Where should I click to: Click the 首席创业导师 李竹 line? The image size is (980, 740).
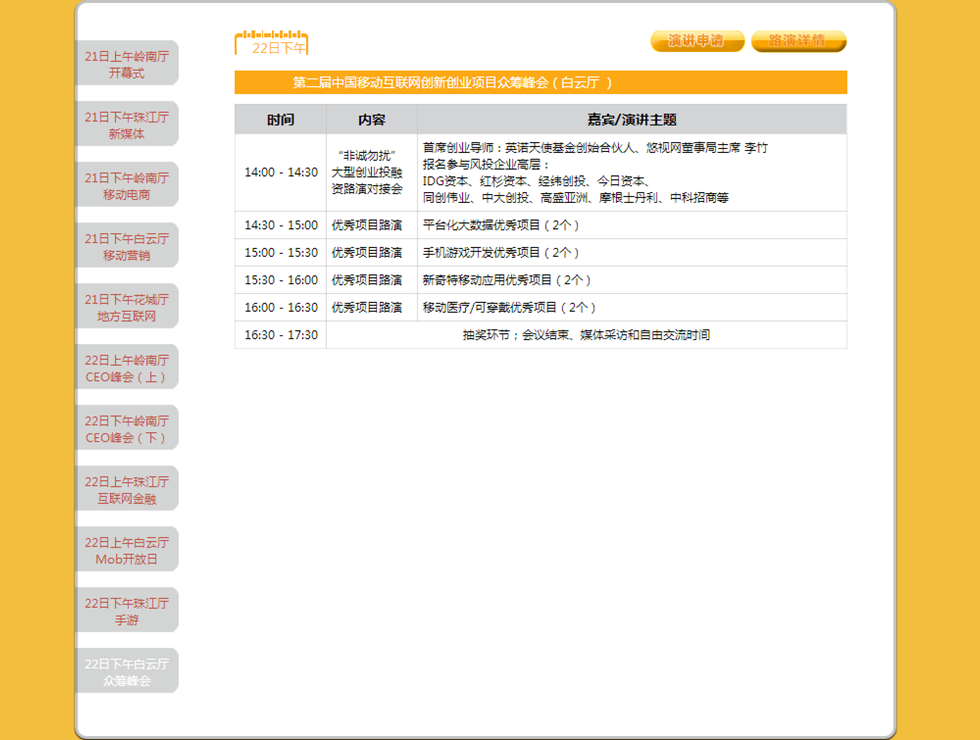(595, 148)
